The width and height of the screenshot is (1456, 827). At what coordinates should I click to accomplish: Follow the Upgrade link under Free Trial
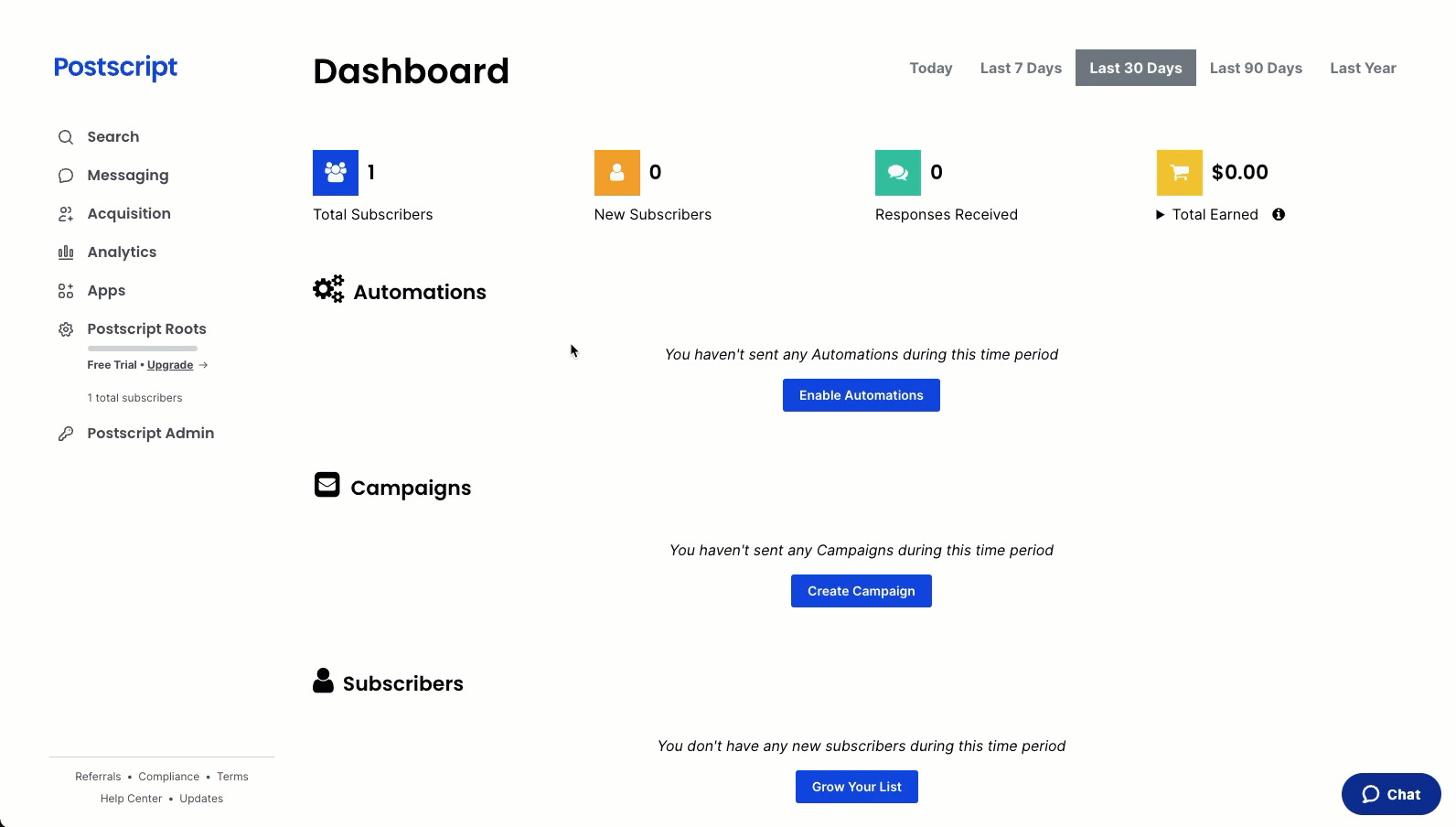coord(170,365)
